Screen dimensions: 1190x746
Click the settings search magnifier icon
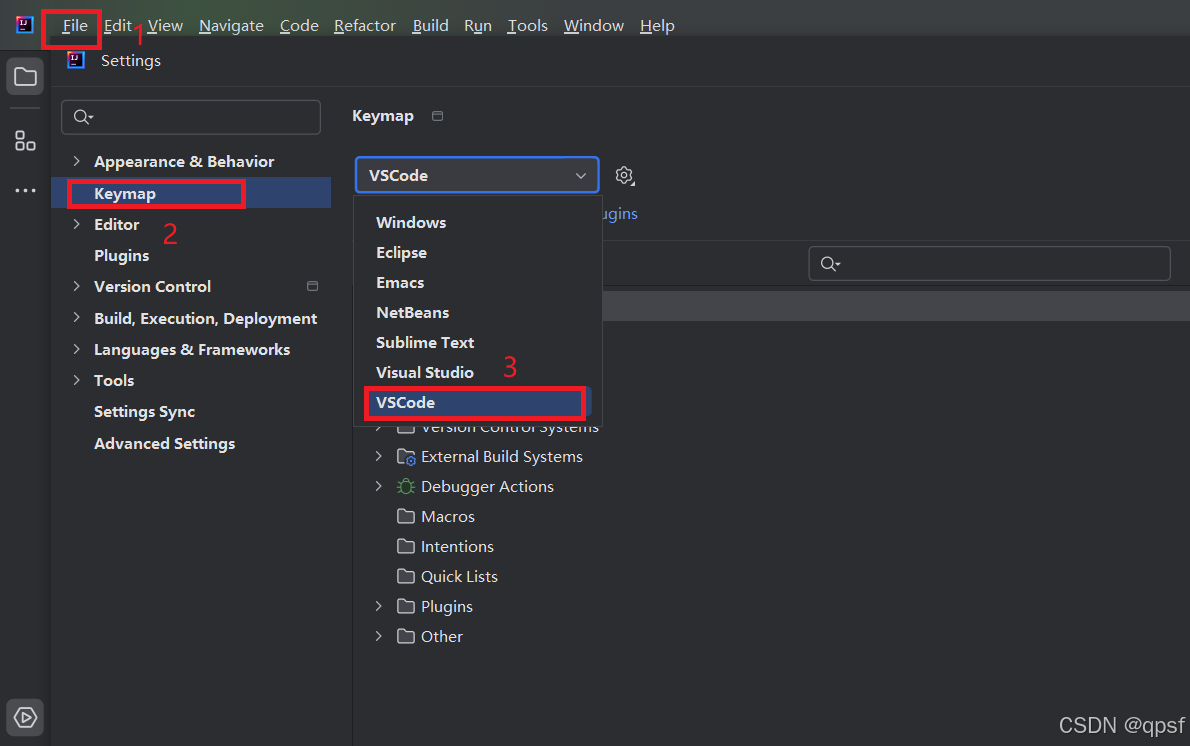[x=83, y=117]
